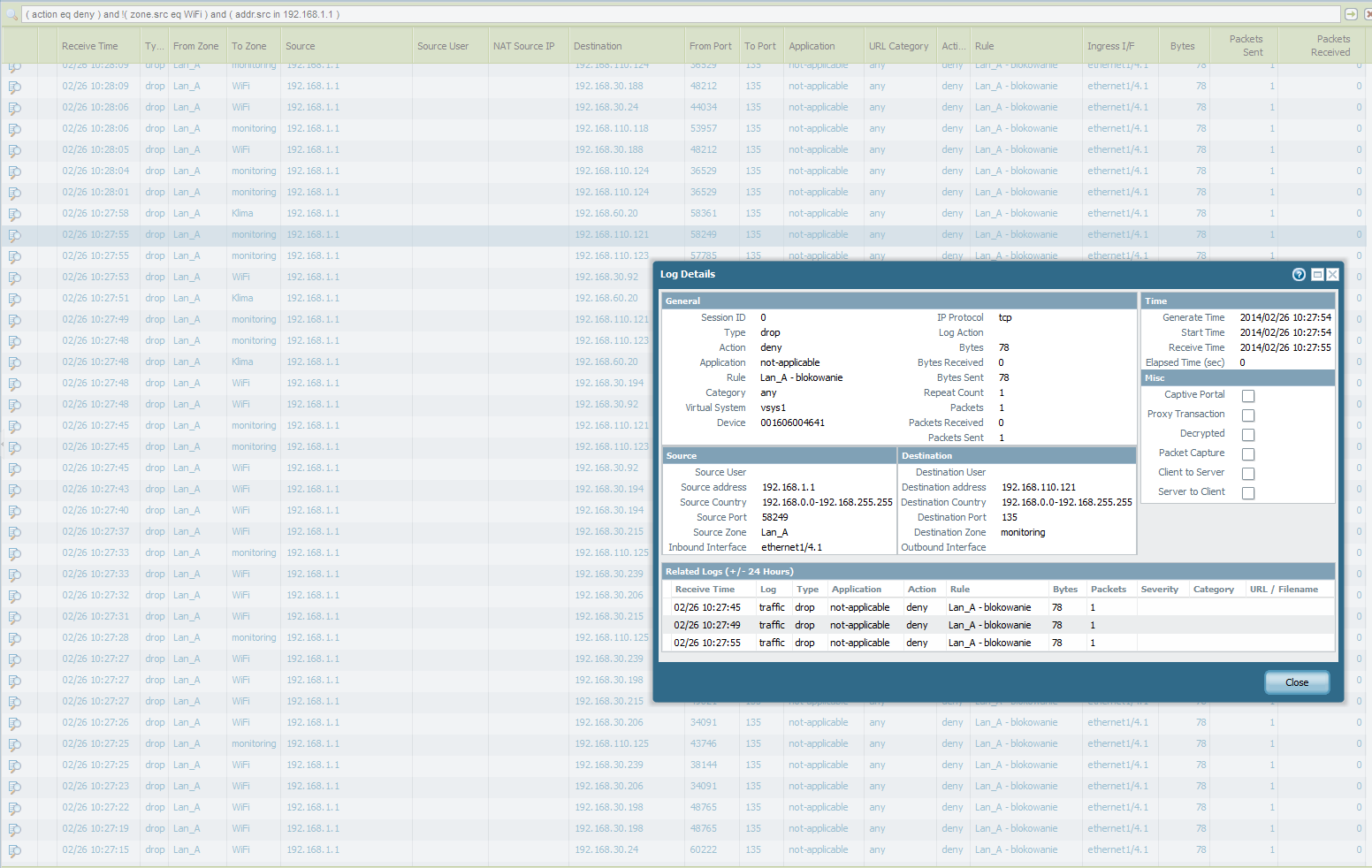
Task: Open log details for the 10:28:04 row
Action: (15, 171)
